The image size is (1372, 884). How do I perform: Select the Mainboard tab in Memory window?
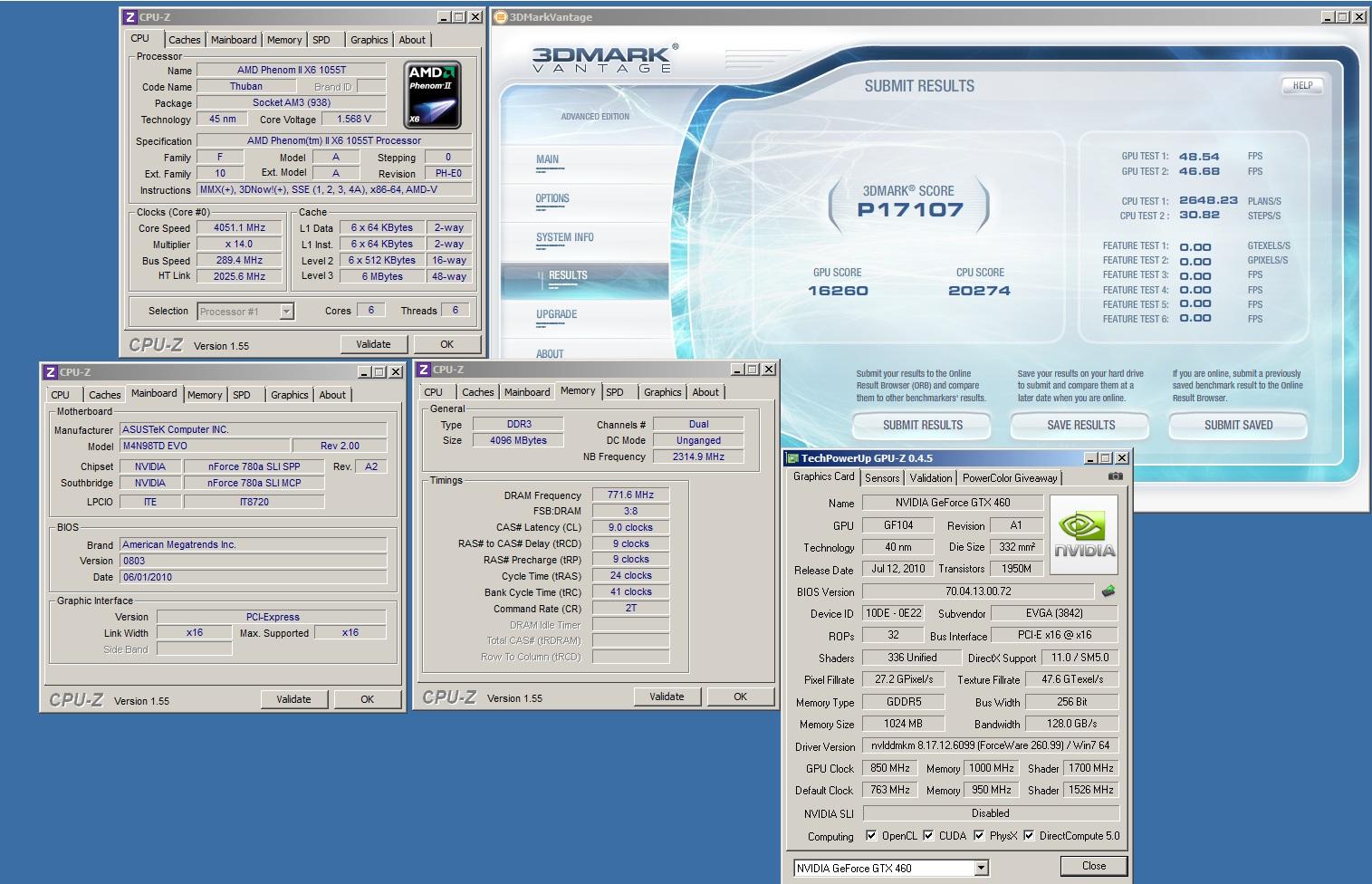tap(527, 392)
